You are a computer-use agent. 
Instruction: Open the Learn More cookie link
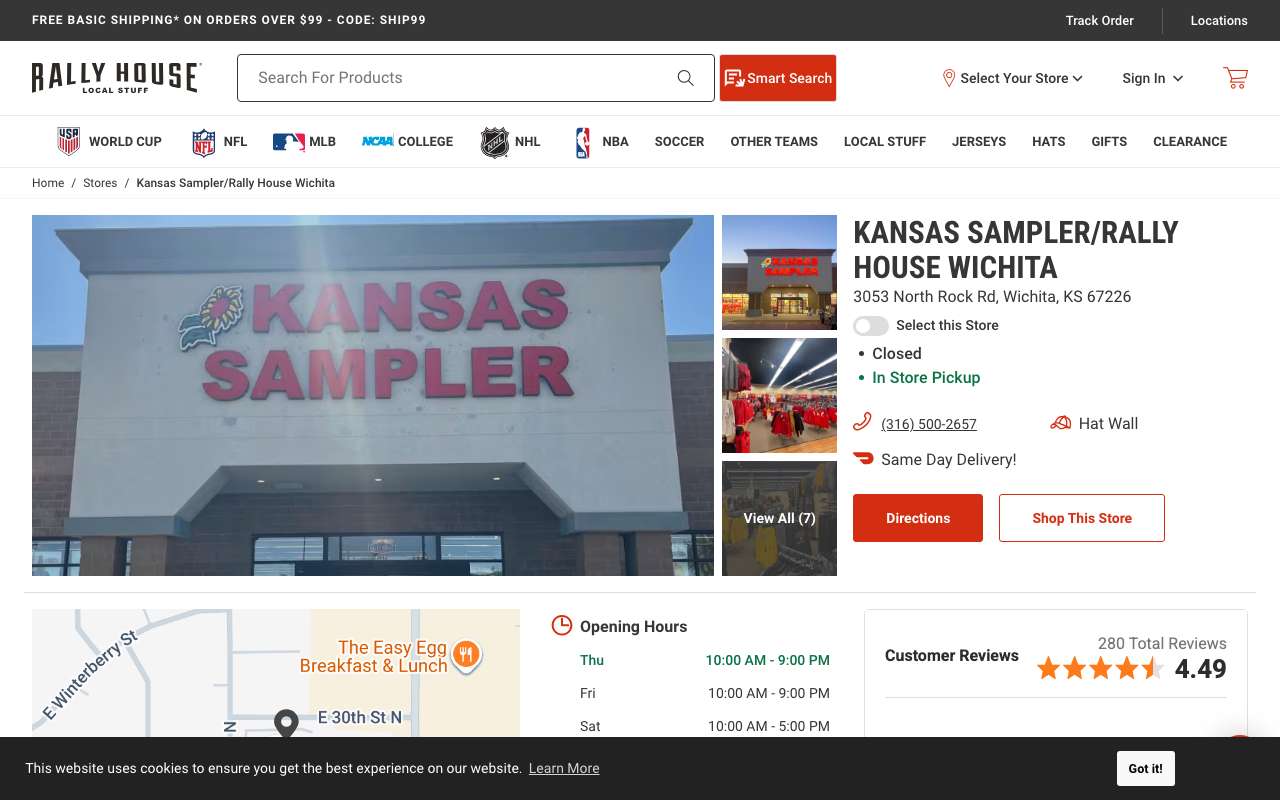click(x=564, y=768)
